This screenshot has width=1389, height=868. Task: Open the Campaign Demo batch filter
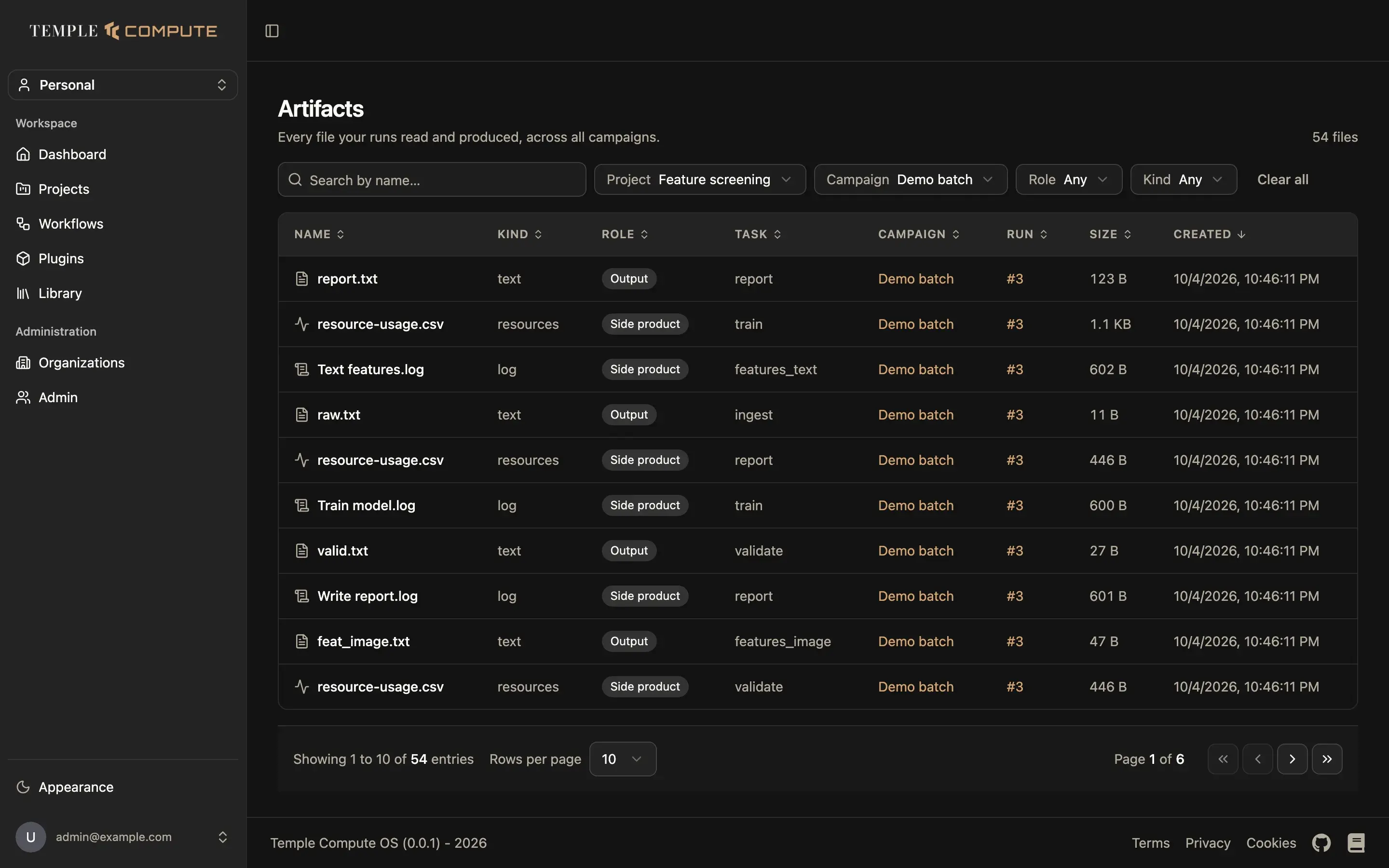pyautogui.click(x=910, y=180)
